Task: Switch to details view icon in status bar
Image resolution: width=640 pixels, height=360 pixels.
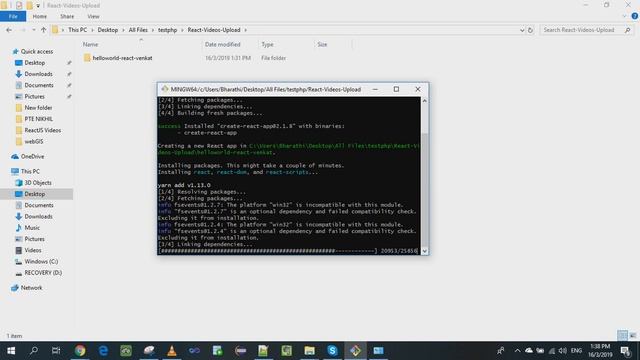Action: click(x=622, y=336)
